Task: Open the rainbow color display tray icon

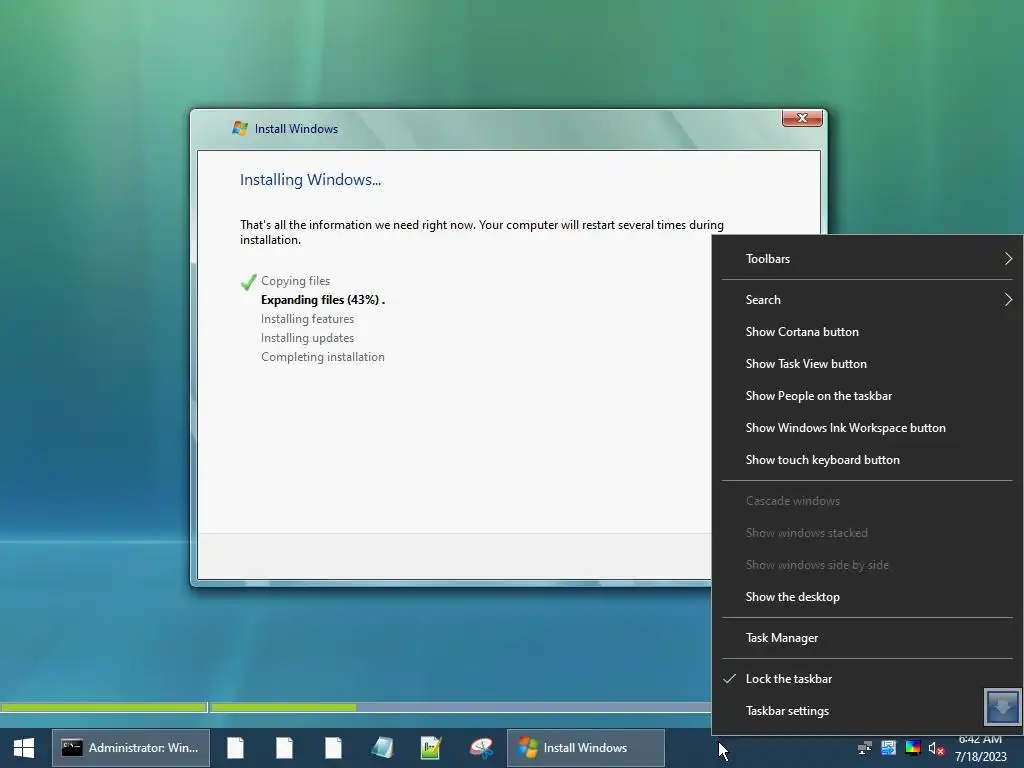Action: pyautogui.click(x=913, y=748)
